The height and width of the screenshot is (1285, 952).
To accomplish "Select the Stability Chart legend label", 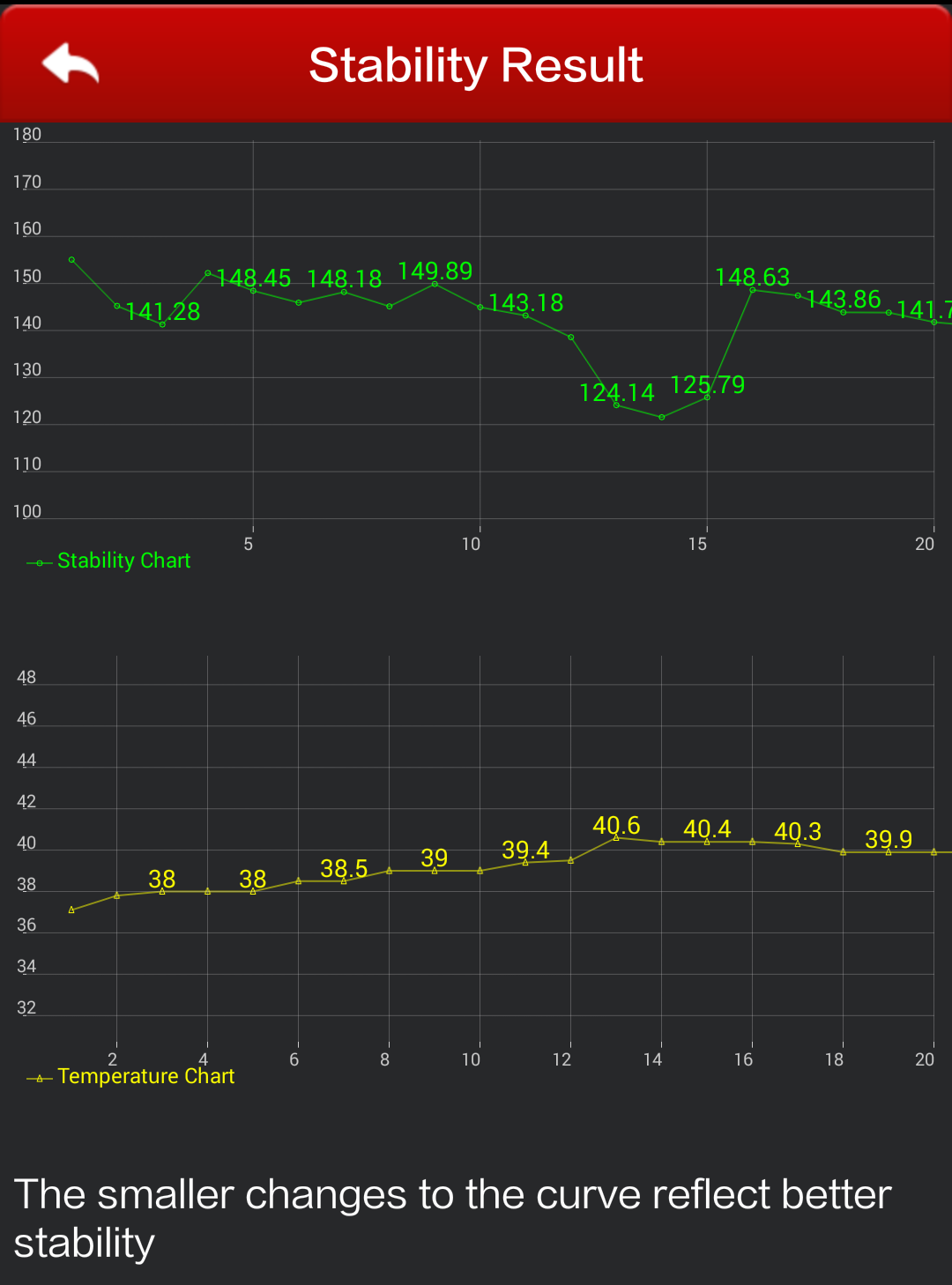I will point(123,561).
